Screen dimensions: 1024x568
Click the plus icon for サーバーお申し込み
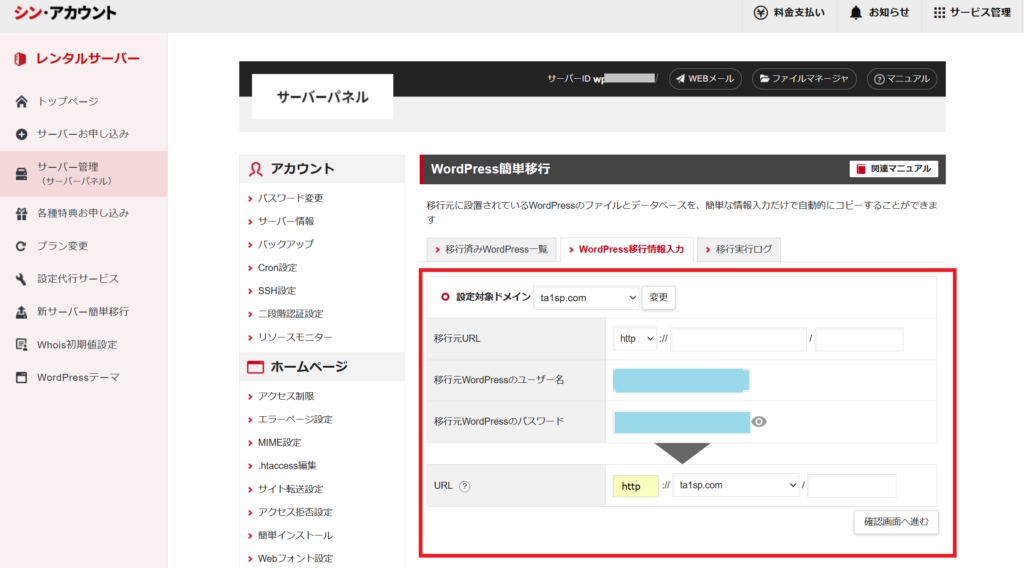(x=21, y=134)
